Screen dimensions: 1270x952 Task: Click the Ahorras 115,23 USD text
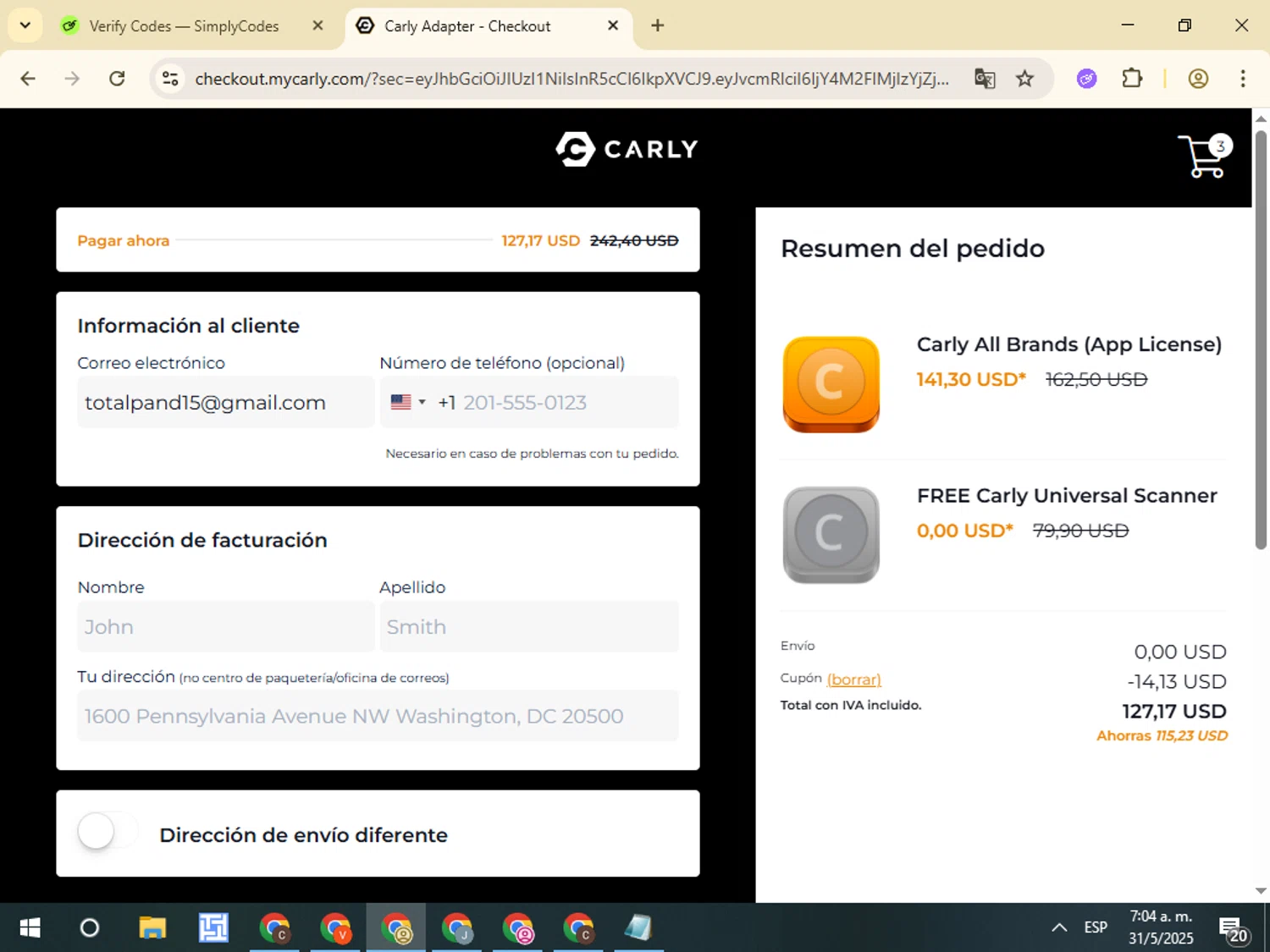pyautogui.click(x=1162, y=735)
